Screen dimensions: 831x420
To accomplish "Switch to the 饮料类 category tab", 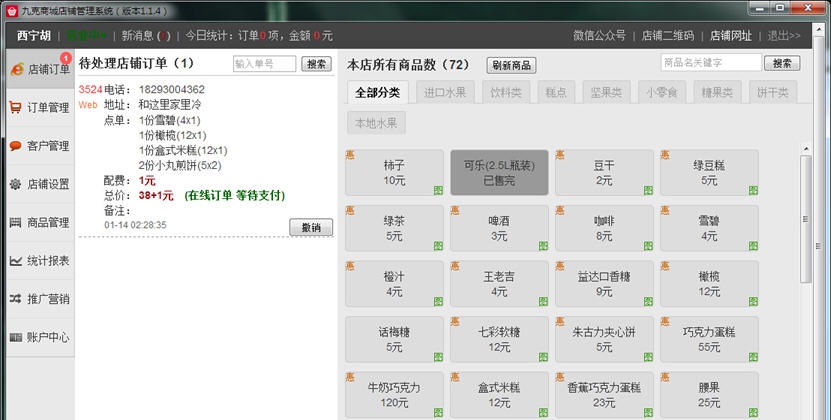I will (x=506, y=92).
